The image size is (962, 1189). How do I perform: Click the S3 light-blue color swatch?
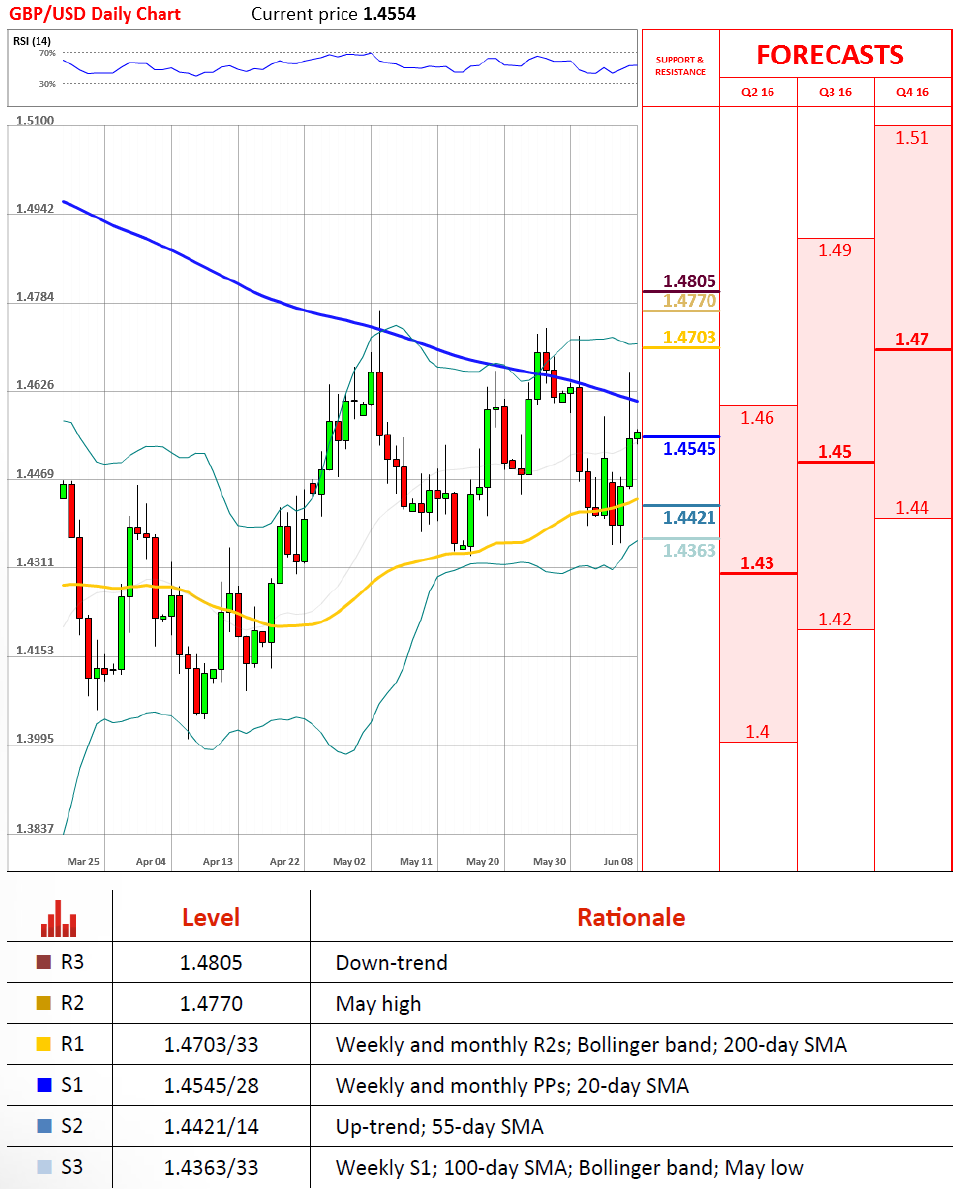pyautogui.click(x=44, y=1167)
